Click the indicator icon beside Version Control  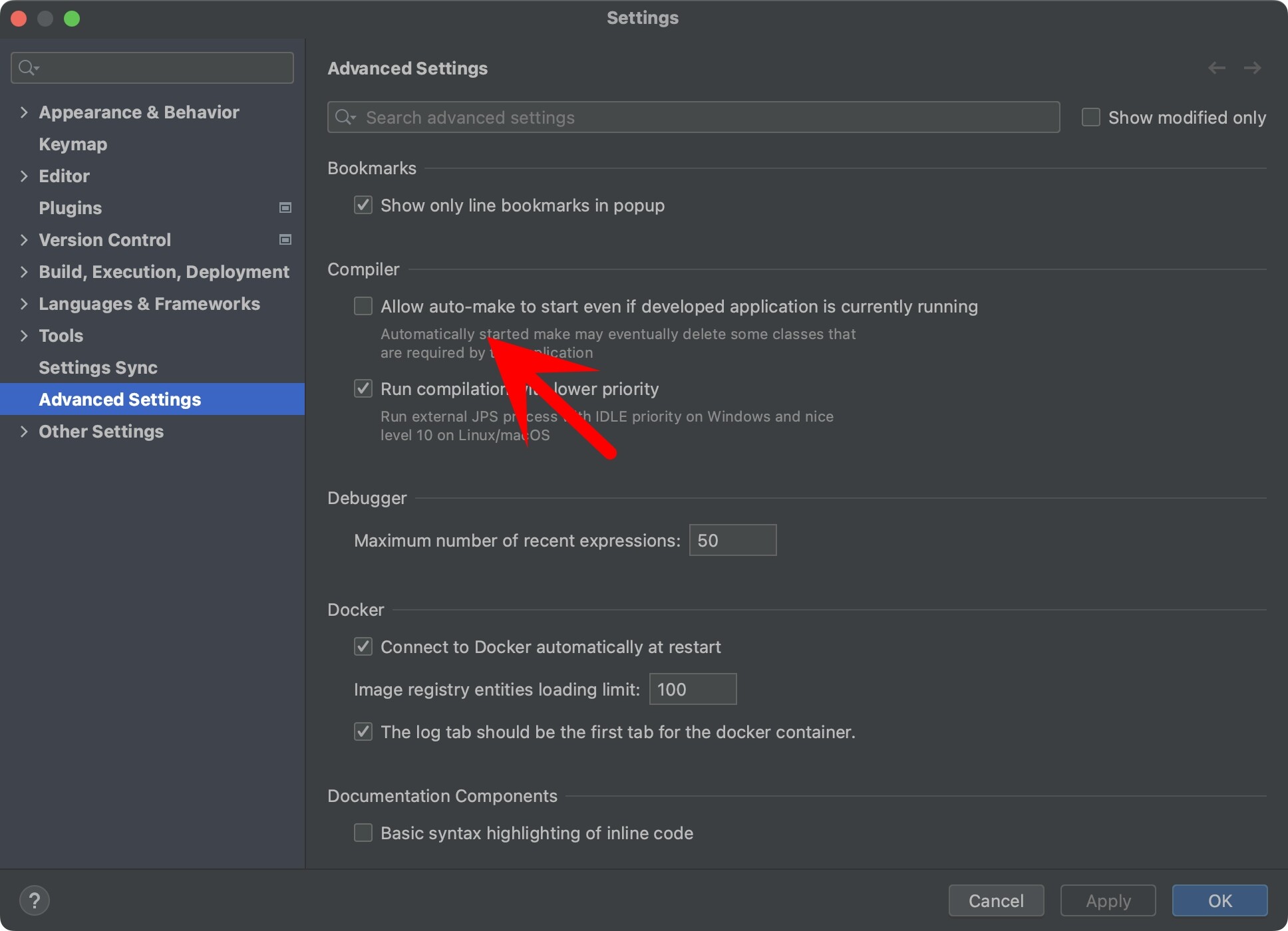(285, 239)
